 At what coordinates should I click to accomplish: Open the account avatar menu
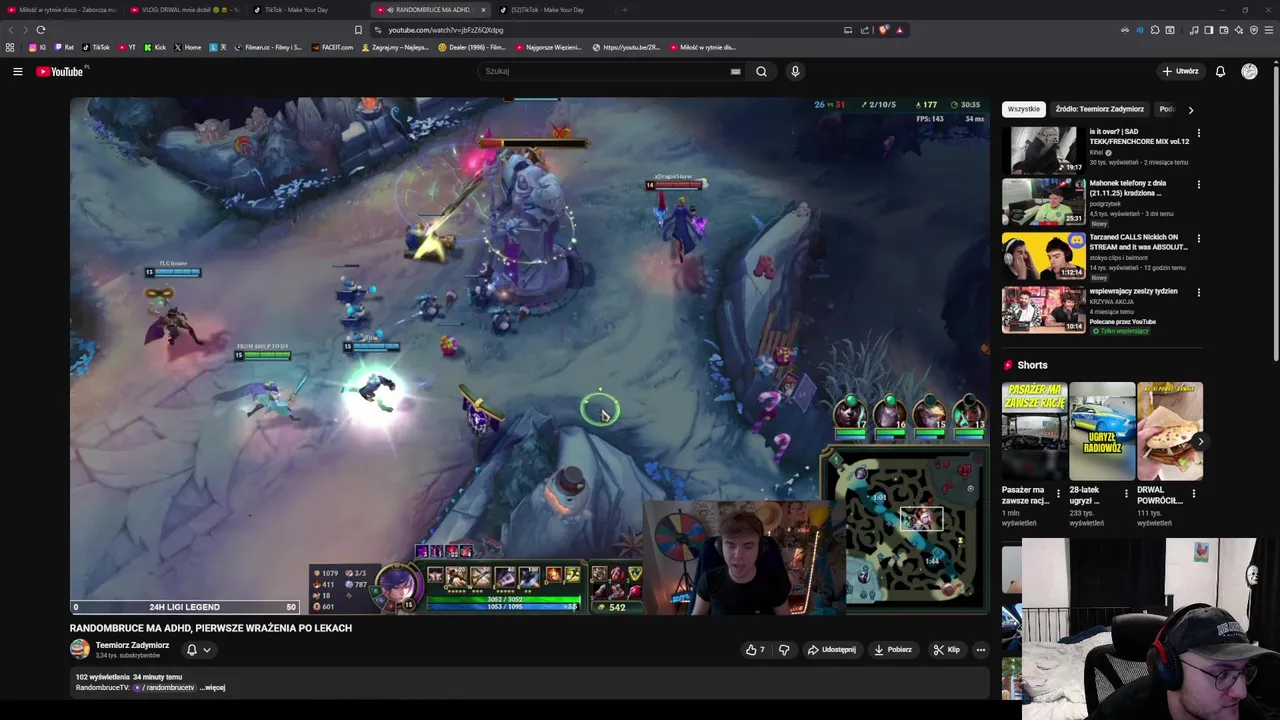pos(1249,71)
